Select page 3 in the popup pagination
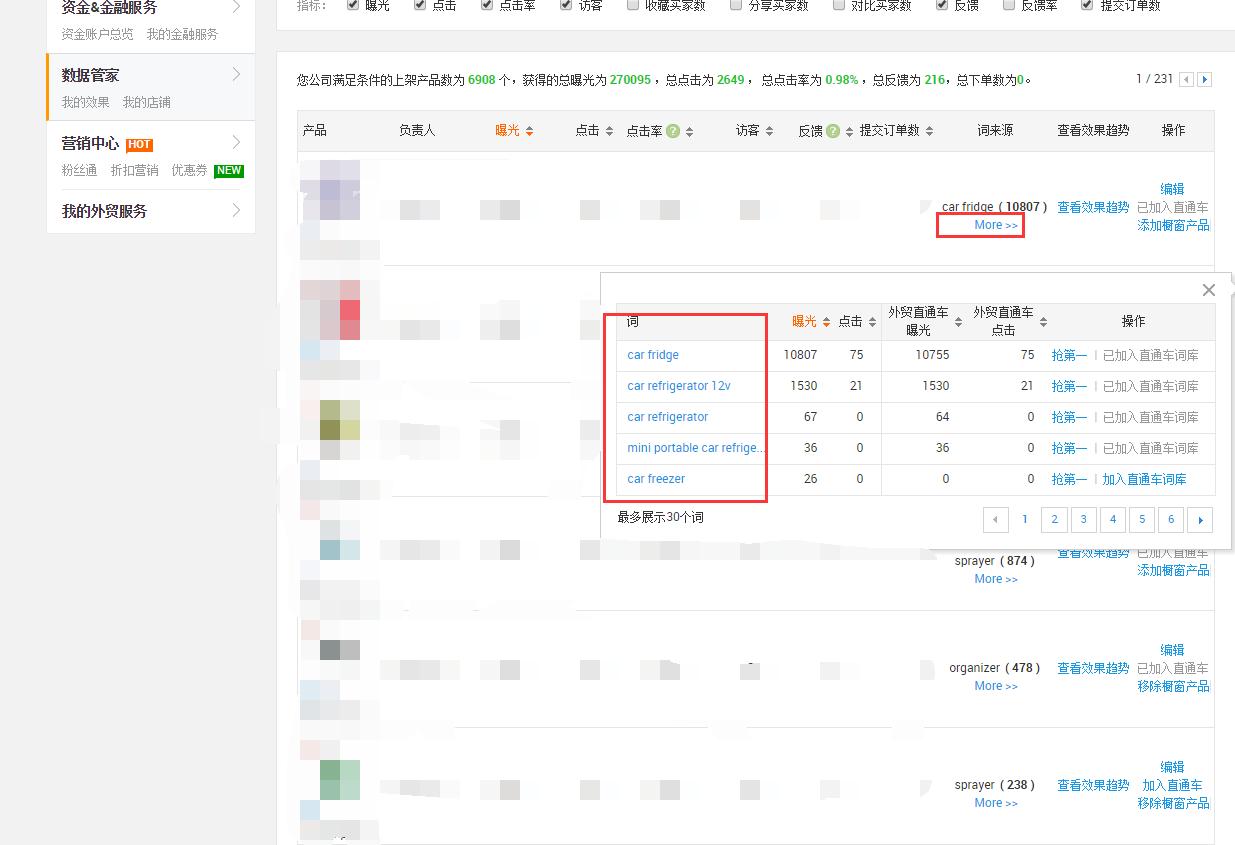The width and height of the screenshot is (1235, 845). pyautogui.click(x=1083, y=519)
